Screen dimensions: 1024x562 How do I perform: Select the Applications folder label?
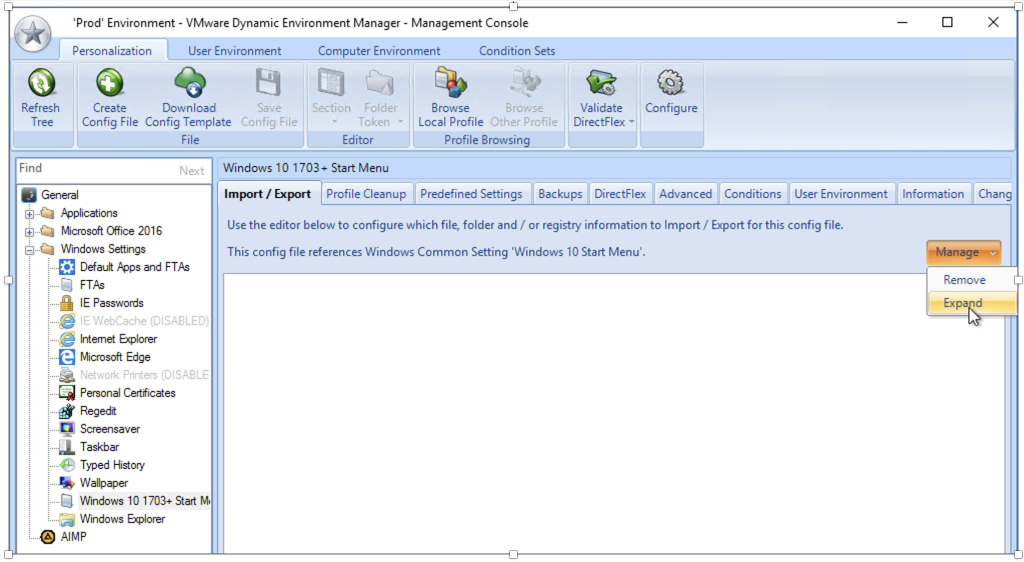coord(89,213)
